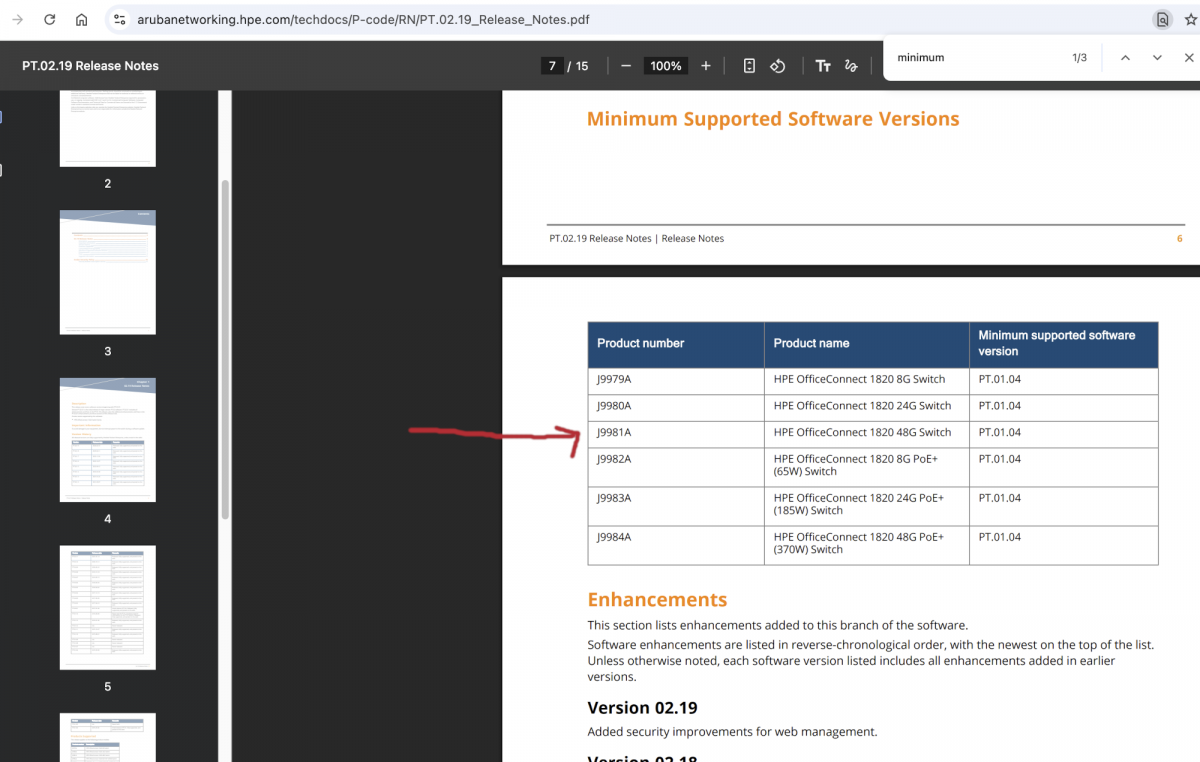View site information for arubanetworking.hpe.com

coord(119,20)
